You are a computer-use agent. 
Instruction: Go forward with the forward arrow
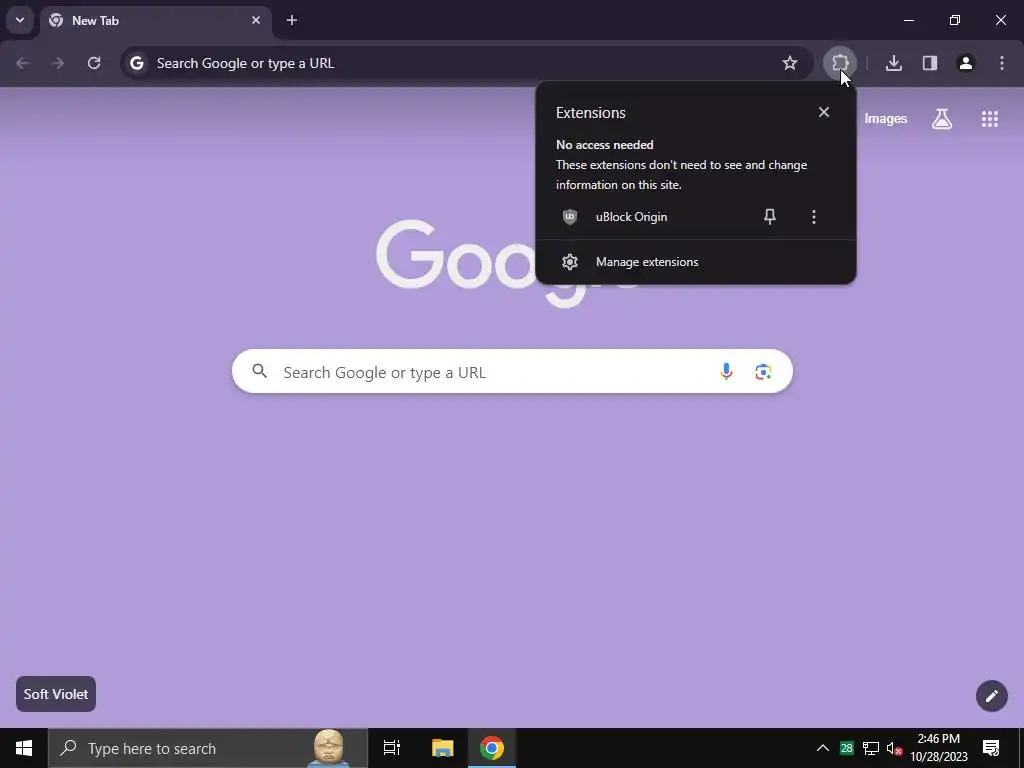[58, 63]
